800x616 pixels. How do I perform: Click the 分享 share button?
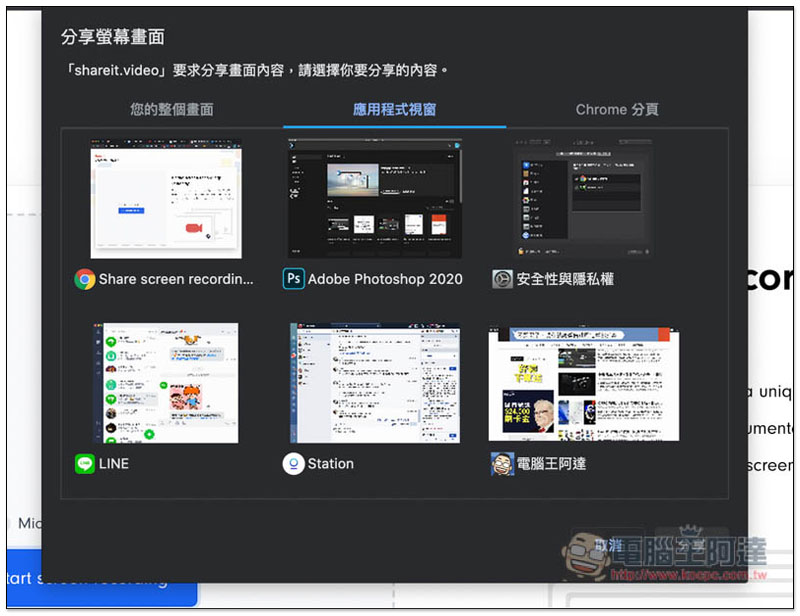click(691, 545)
